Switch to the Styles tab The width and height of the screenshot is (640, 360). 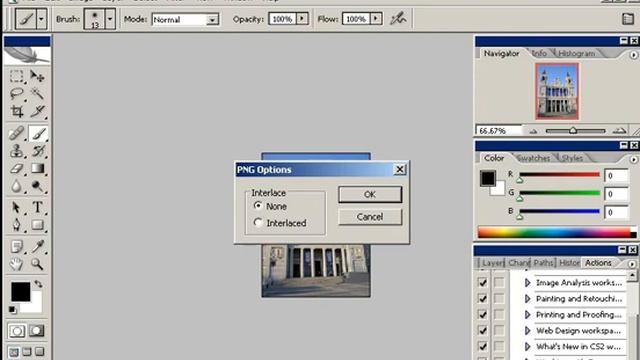pyautogui.click(x=572, y=158)
